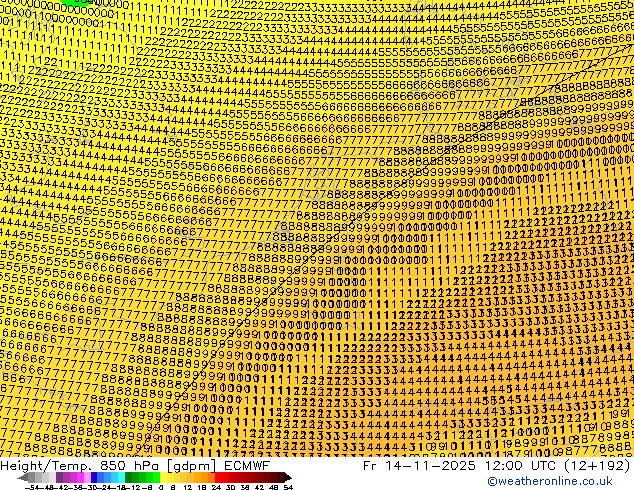Pick the green swatch in the legend
The height and width of the screenshot is (490, 634).
(x=135, y=477)
